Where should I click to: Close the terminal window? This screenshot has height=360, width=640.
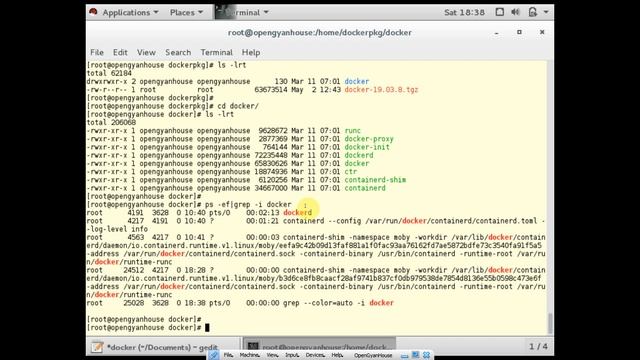point(542,32)
